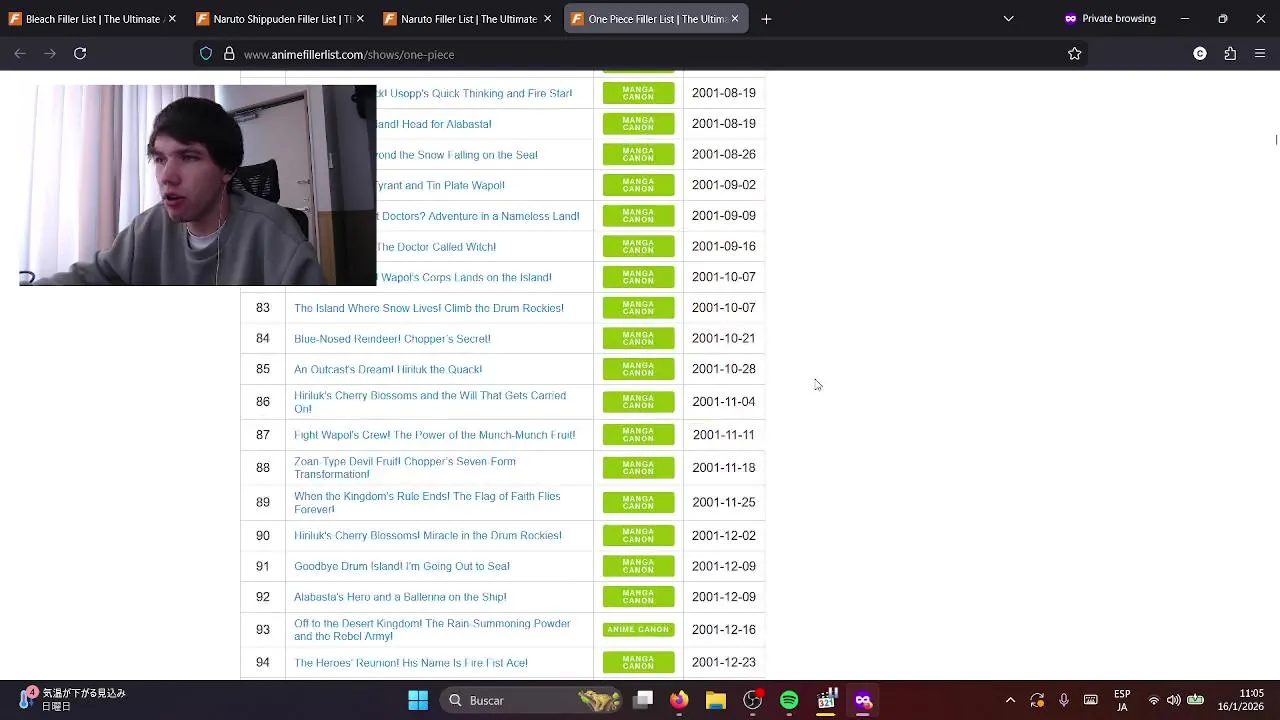
Task: Select airdate 2001-12-16 cell
Action: tap(724, 630)
